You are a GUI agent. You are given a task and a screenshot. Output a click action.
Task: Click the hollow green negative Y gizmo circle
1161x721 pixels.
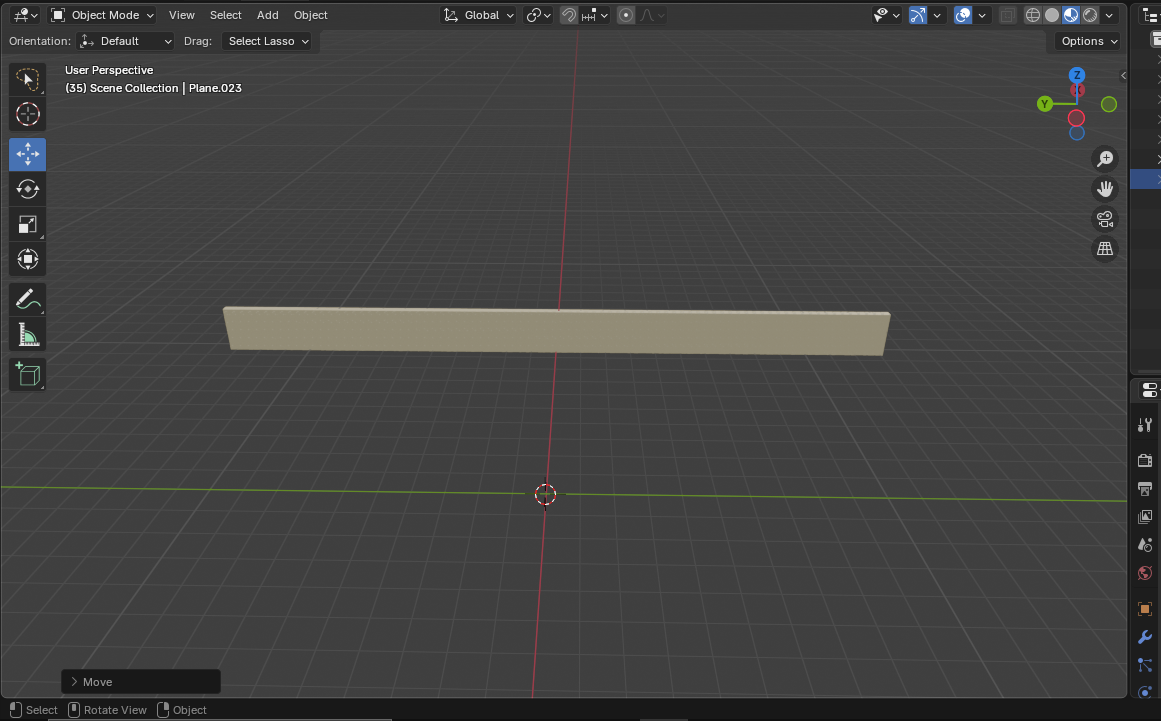point(1108,104)
